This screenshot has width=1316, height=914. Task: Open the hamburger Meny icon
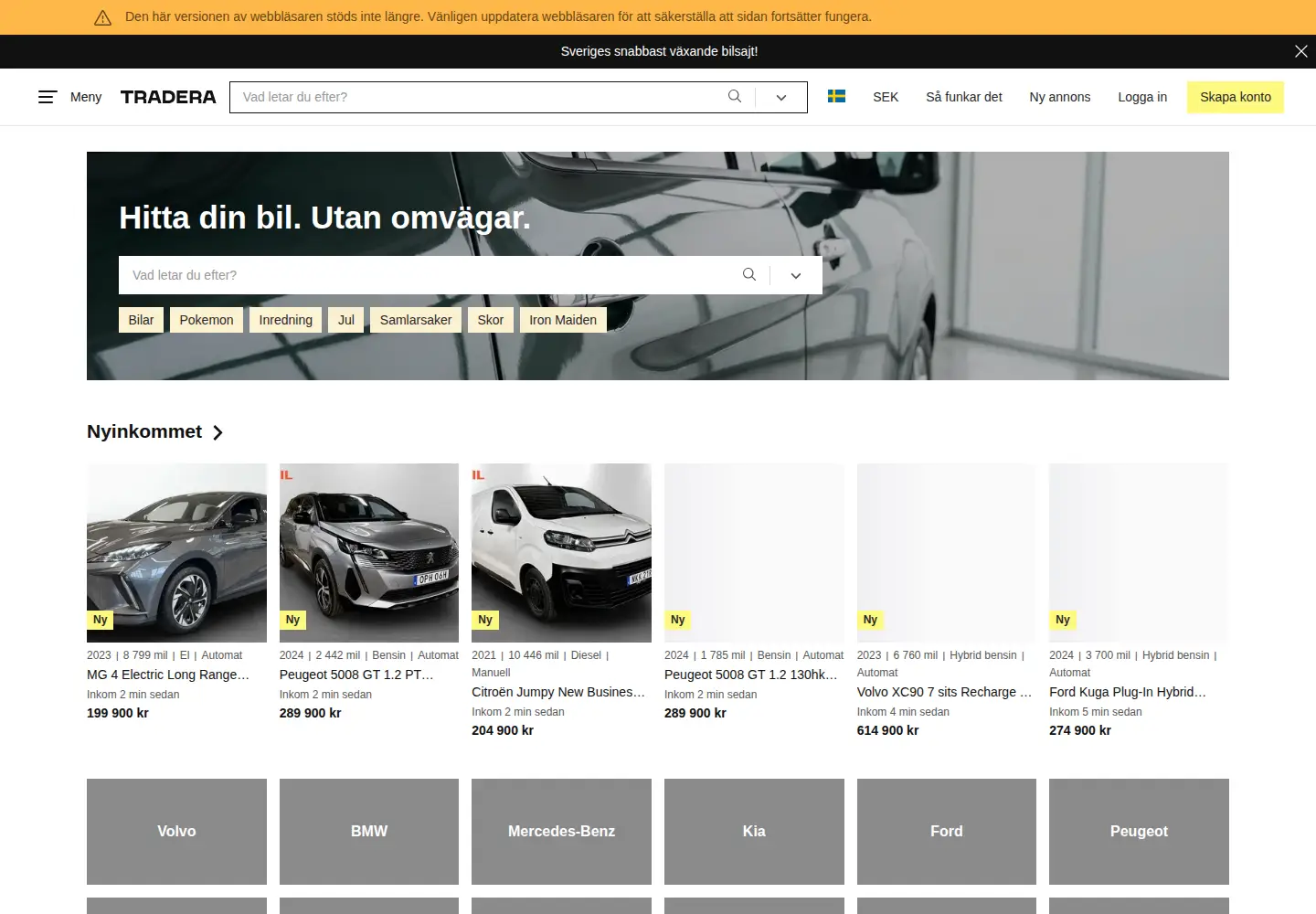(x=48, y=97)
